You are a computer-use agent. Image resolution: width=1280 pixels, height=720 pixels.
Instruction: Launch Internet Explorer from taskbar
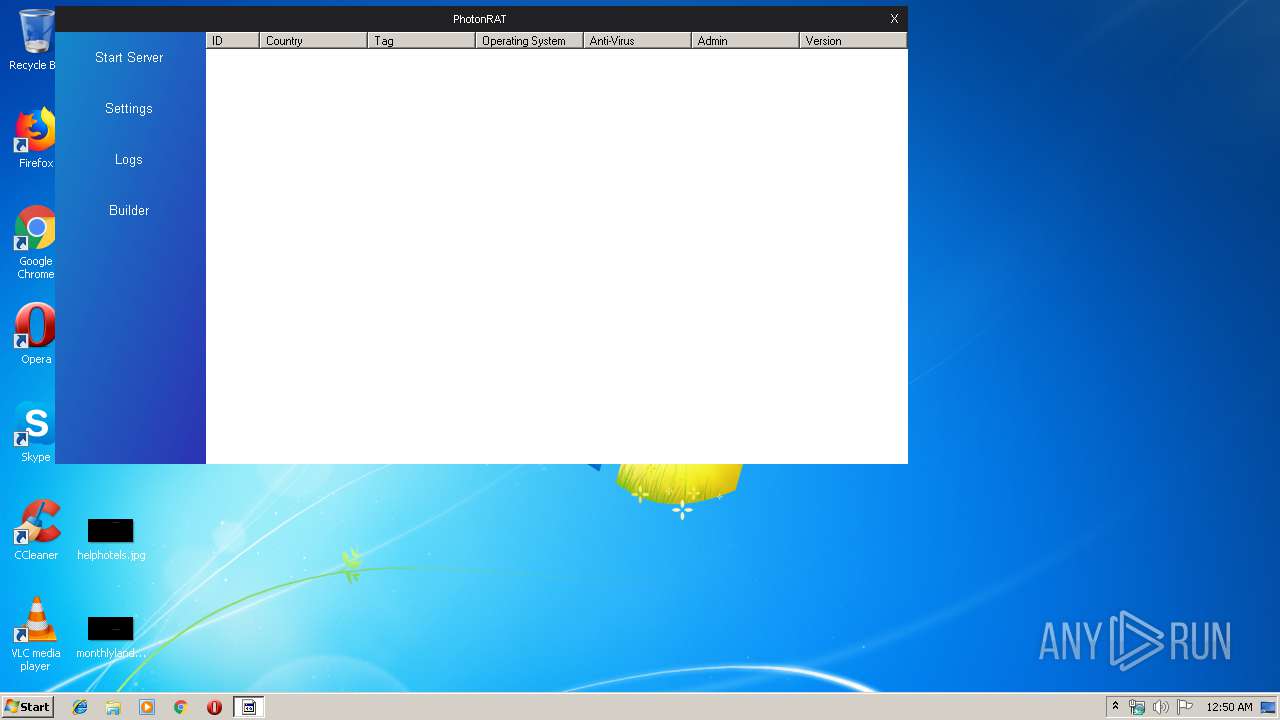point(80,707)
